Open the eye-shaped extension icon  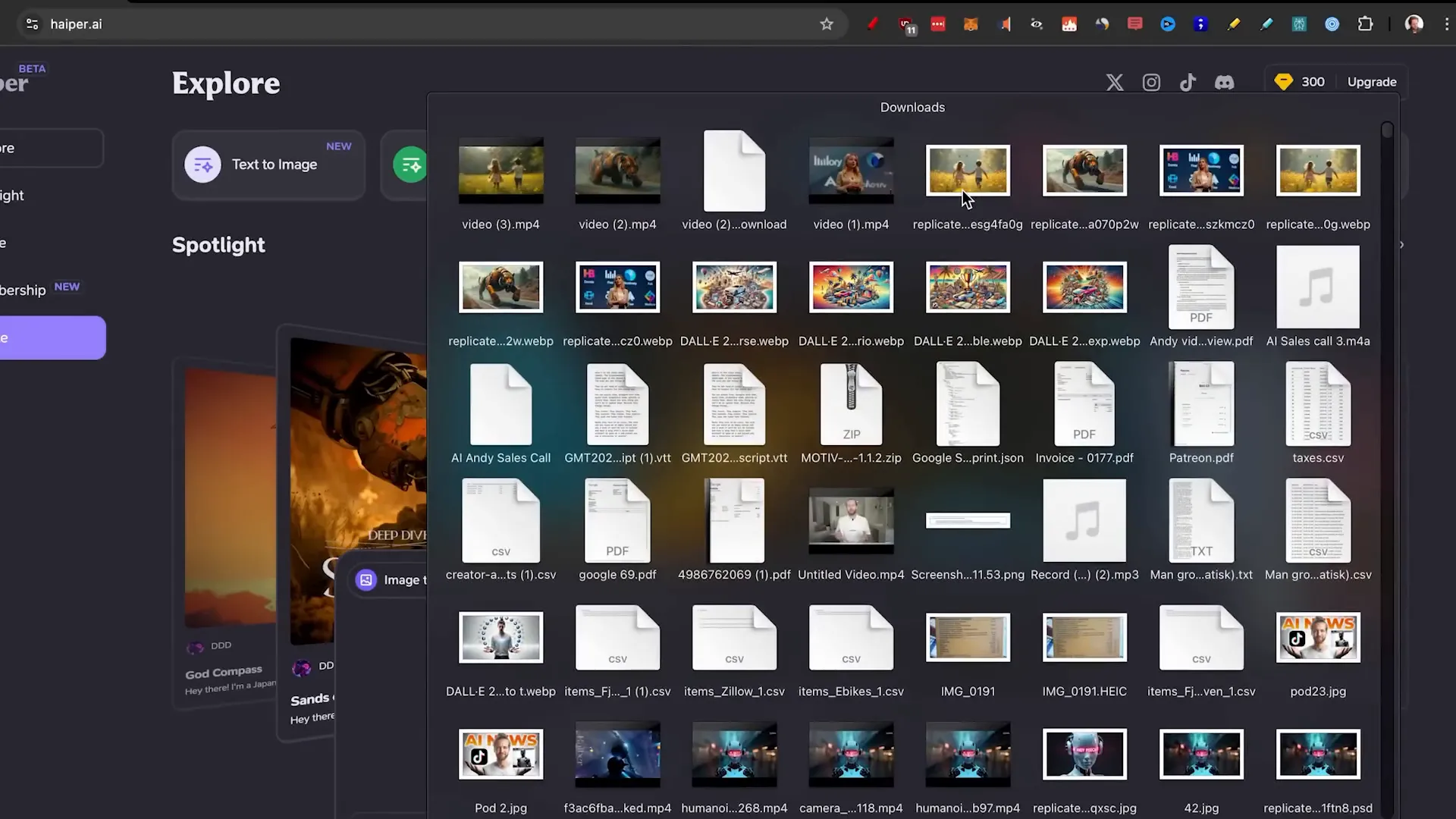click(1037, 24)
